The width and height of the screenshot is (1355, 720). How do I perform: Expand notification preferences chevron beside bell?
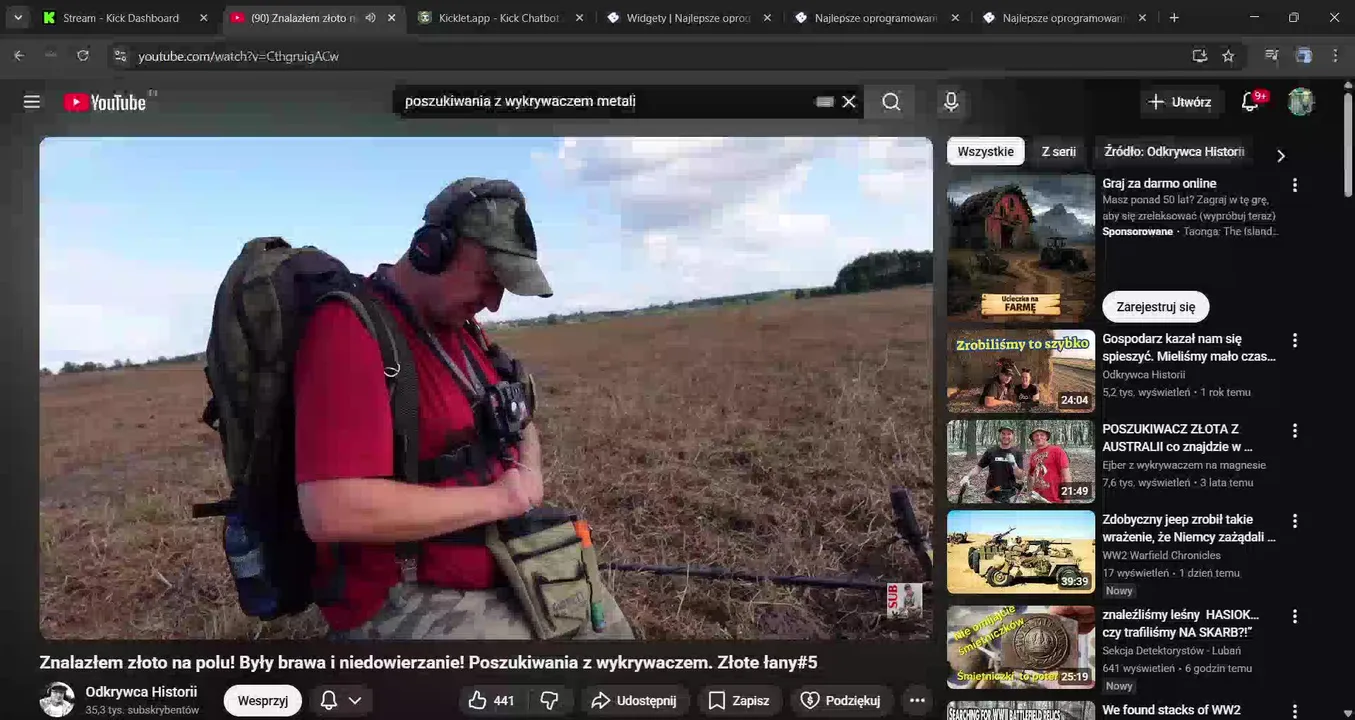(355, 700)
